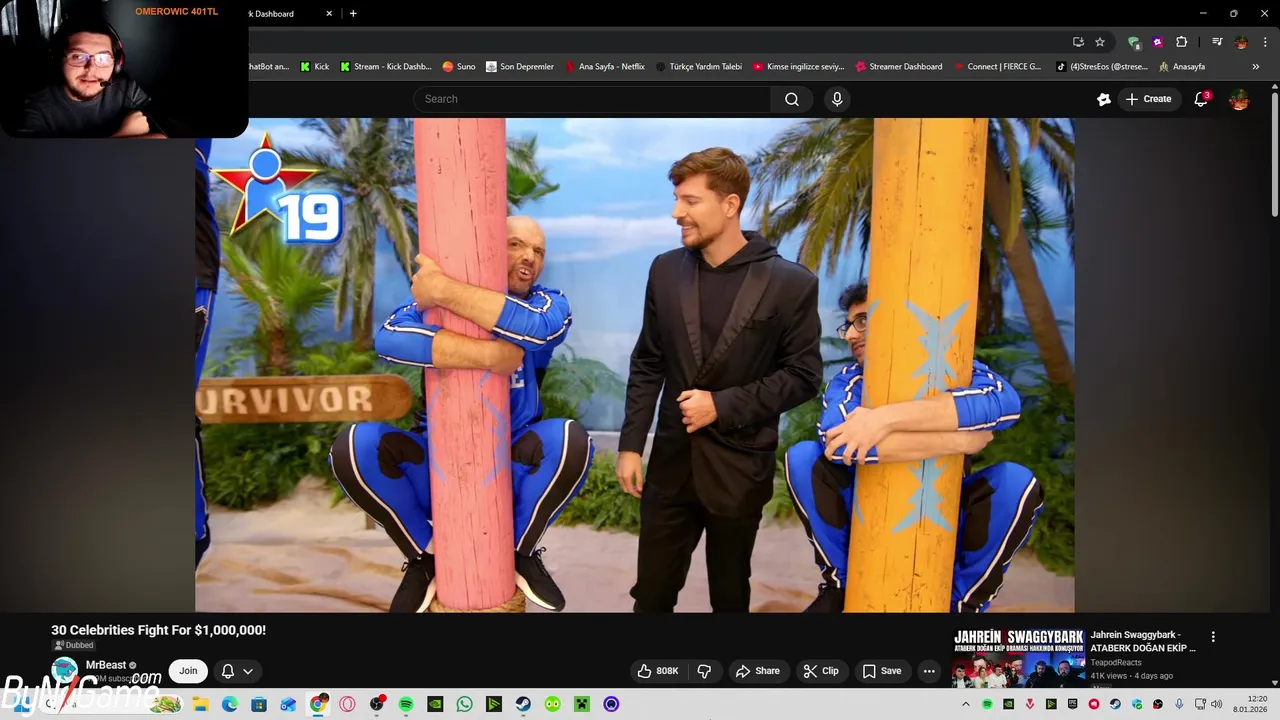Open the Kimse ingilizce seviy... bookmark
Screen dimensions: 1280x720
pyautogui.click(x=798, y=67)
